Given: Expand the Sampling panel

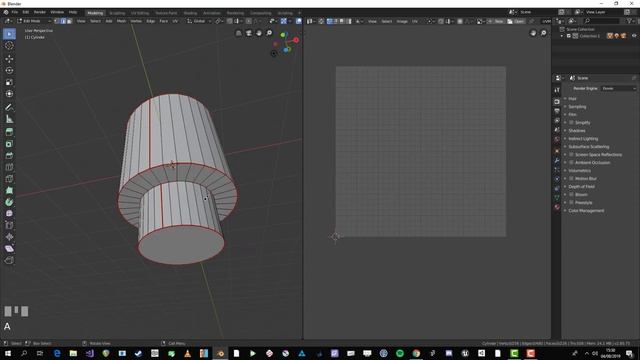Looking at the screenshot, I should 577,107.
